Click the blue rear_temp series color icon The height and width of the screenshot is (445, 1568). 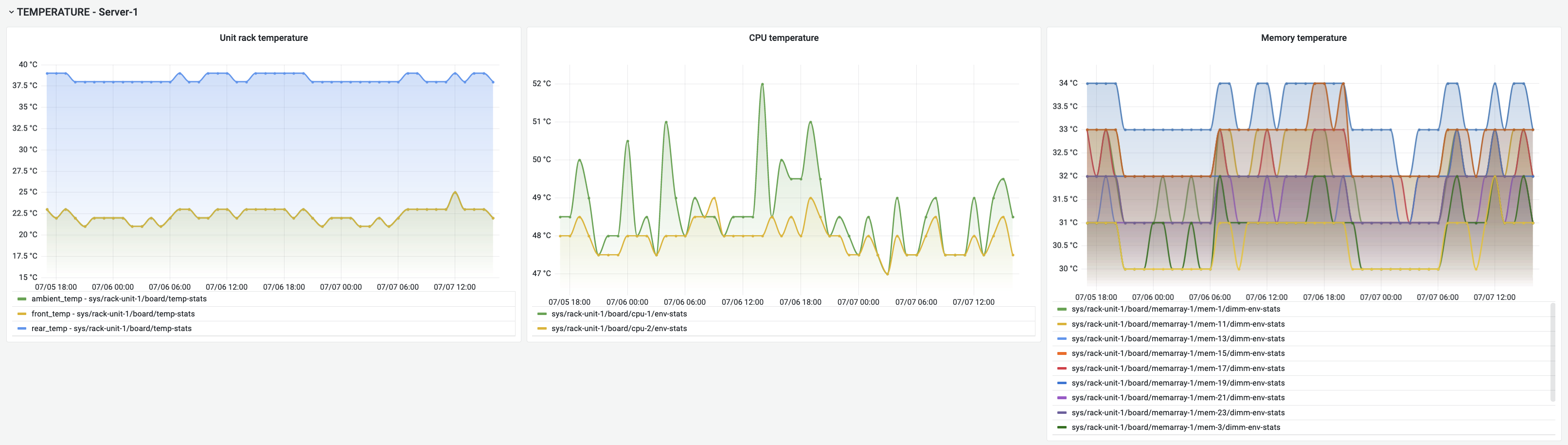[x=22, y=328]
